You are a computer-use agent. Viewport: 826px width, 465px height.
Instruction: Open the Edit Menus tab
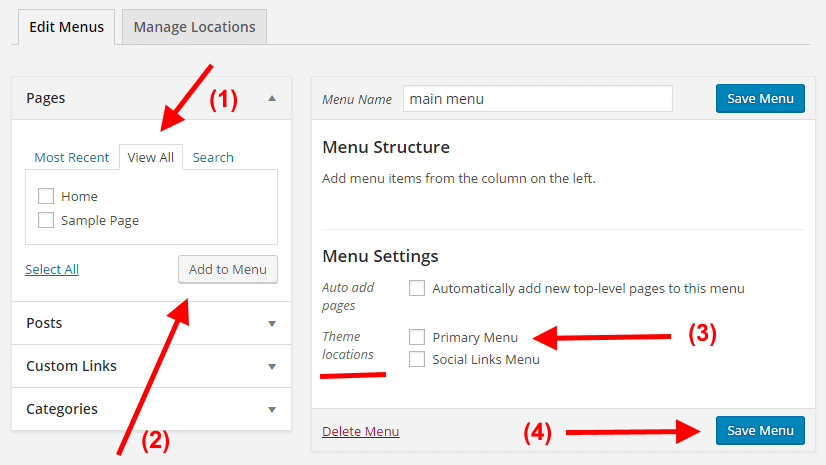click(66, 27)
